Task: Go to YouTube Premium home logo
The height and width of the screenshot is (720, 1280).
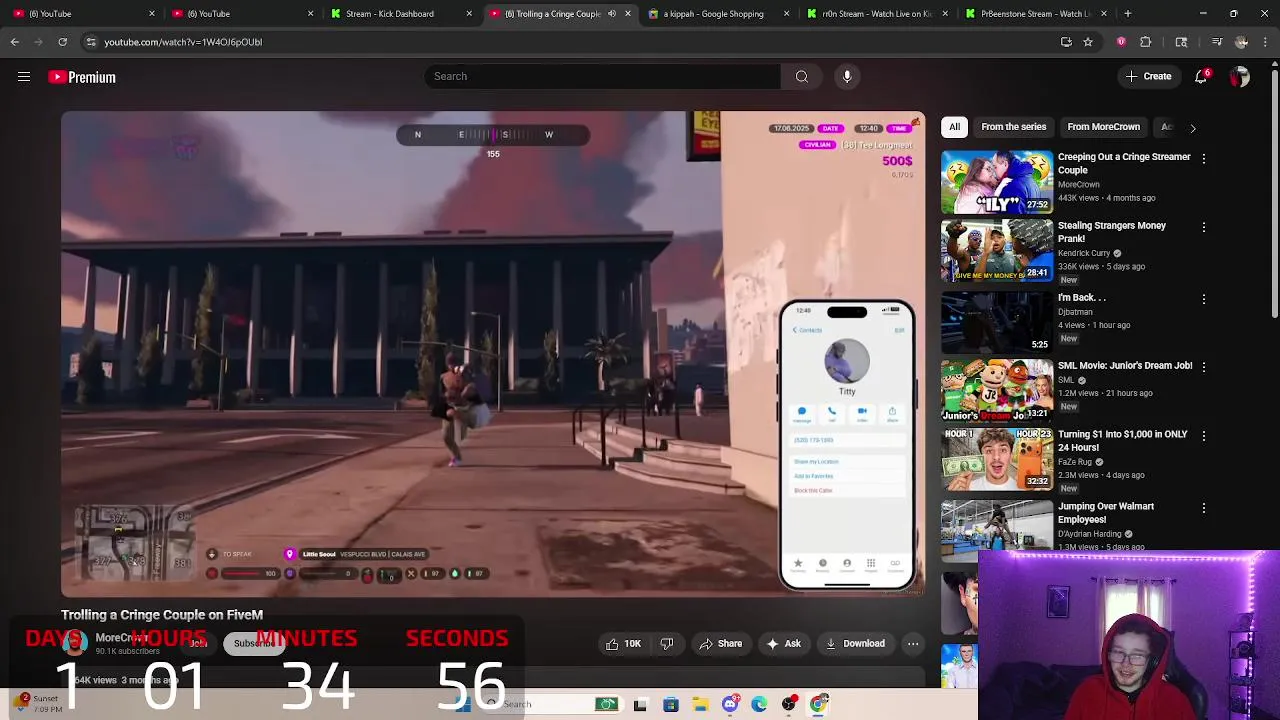Action: tap(82, 77)
